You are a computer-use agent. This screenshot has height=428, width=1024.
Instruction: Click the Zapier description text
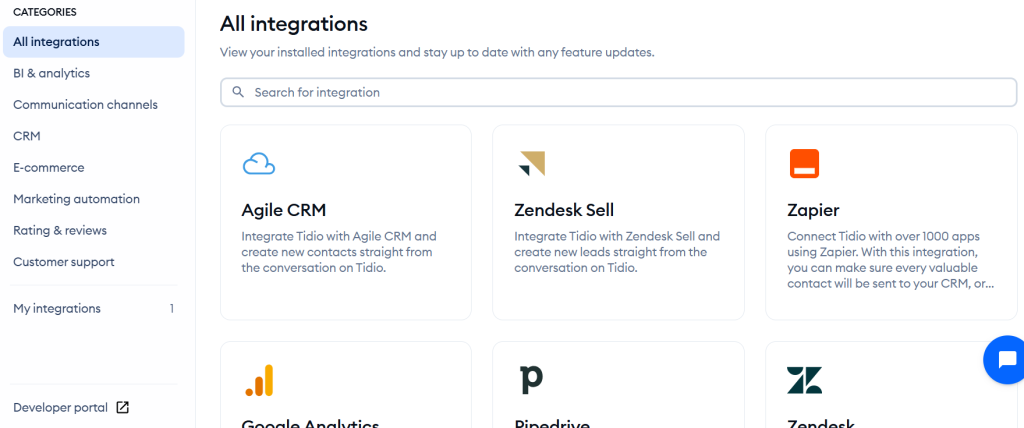tap(891, 259)
